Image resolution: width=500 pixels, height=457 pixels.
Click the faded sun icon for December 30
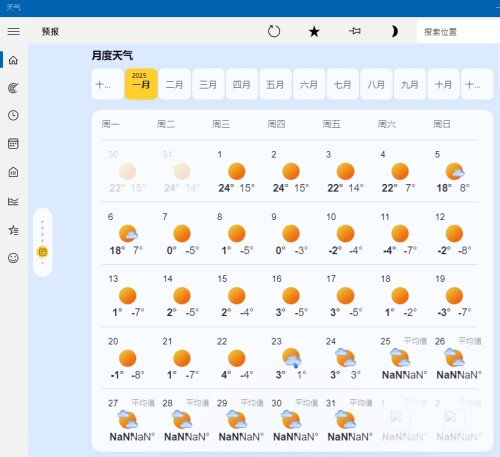coord(127,171)
